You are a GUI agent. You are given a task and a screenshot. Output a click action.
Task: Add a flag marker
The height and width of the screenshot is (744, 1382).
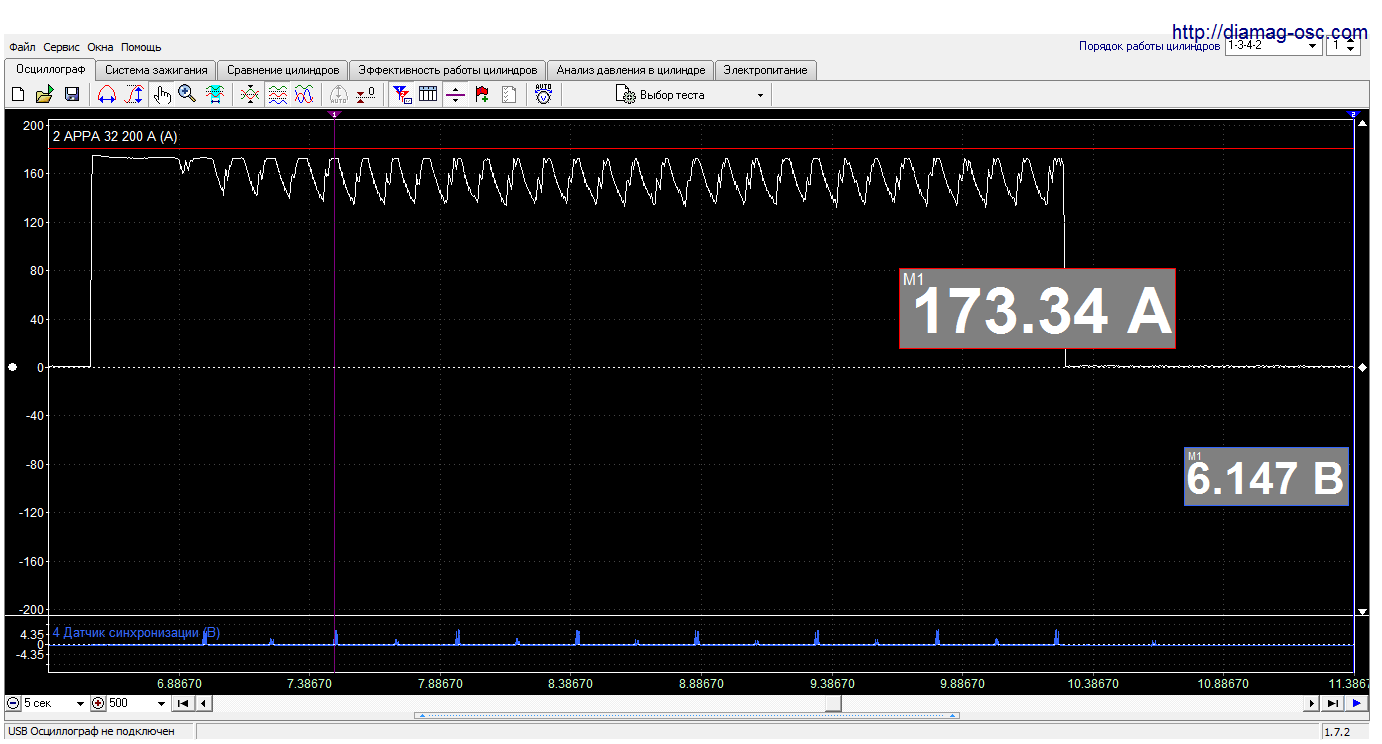(x=482, y=94)
